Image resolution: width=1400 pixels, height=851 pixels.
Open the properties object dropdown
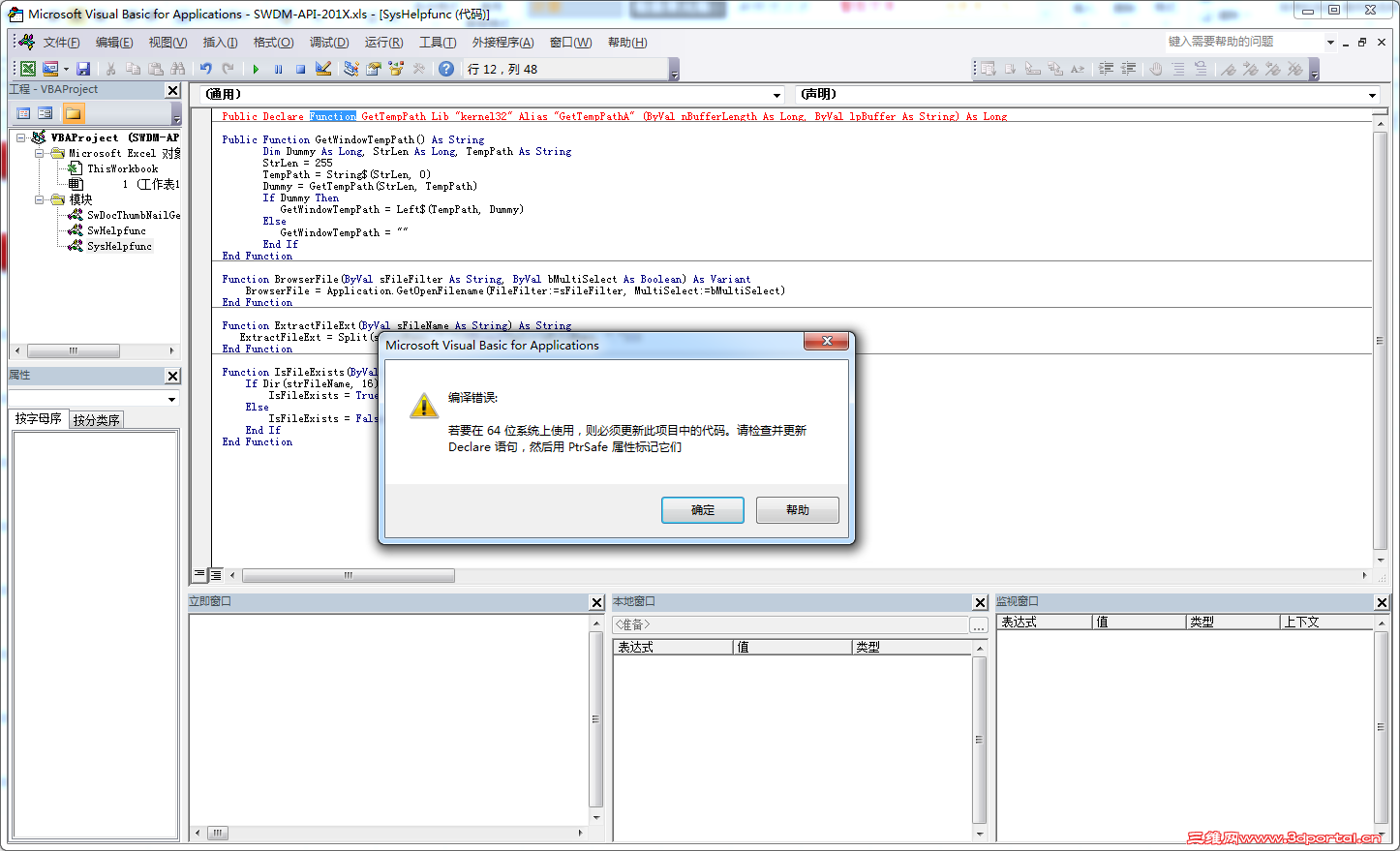point(172,399)
